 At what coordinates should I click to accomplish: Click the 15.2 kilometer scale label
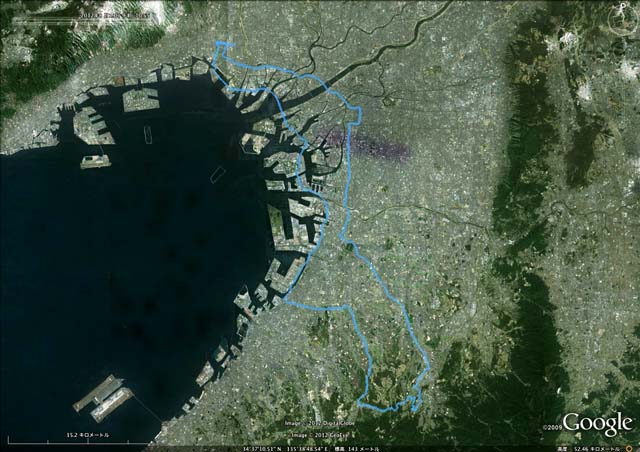pyautogui.click(x=88, y=435)
